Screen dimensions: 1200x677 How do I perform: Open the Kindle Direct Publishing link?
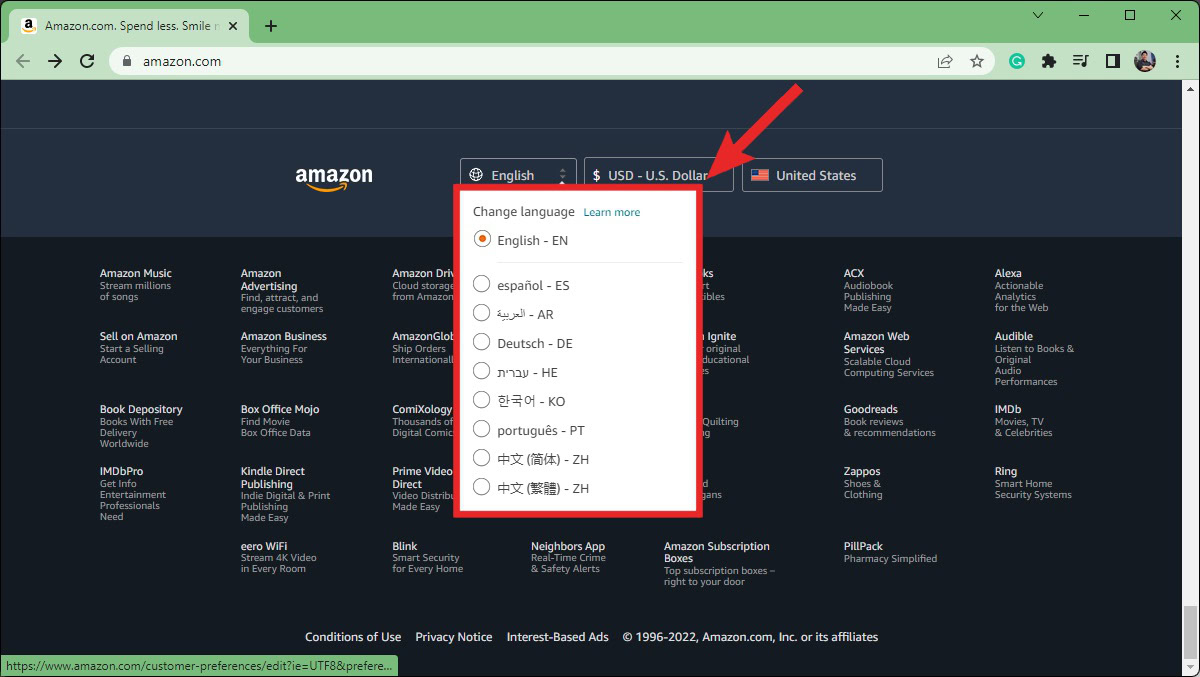[285, 494]
